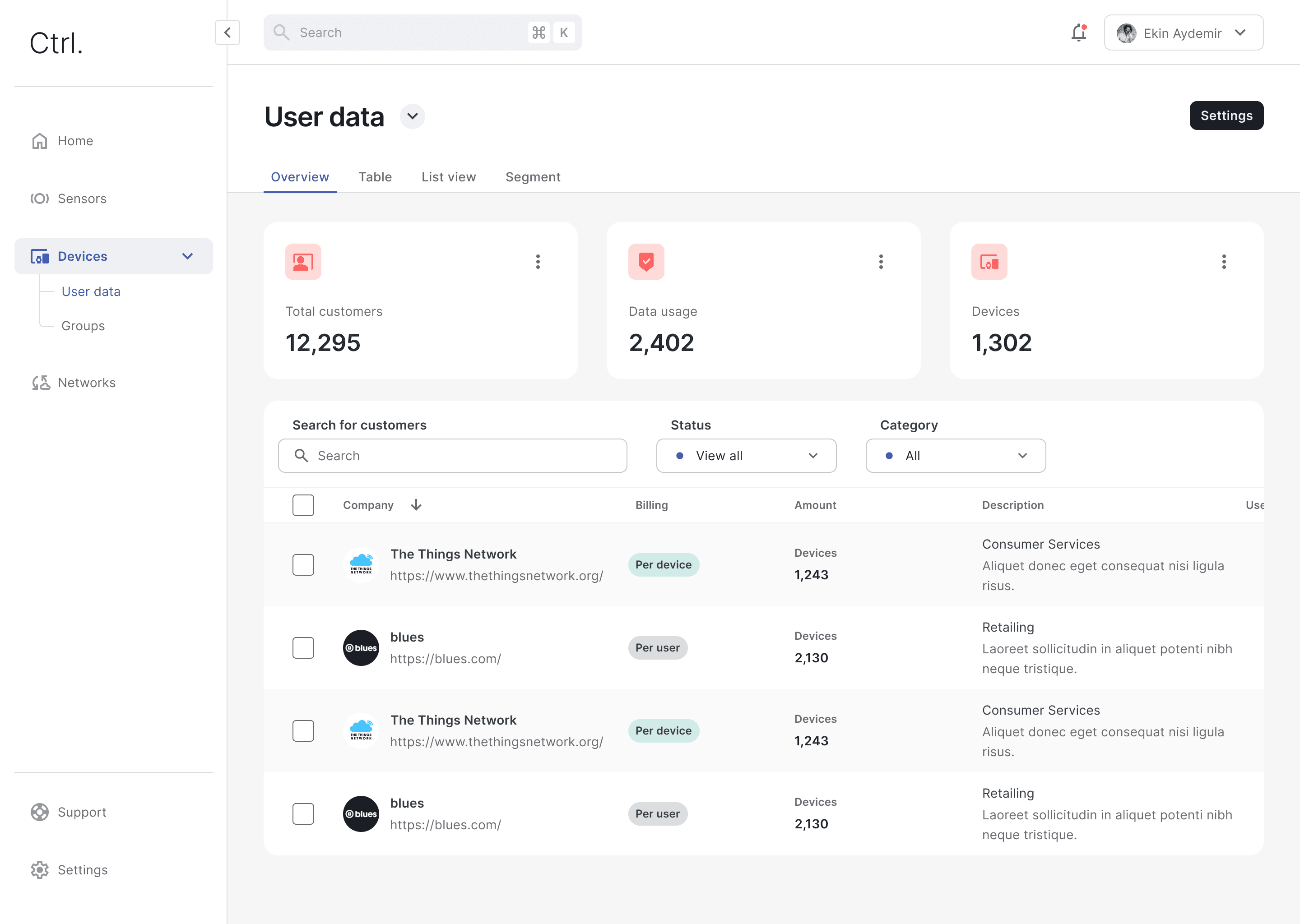This screenshot has width=1300, height=924.
Task: Open Total customers card three-dot menu
Action: pos(537,262)
